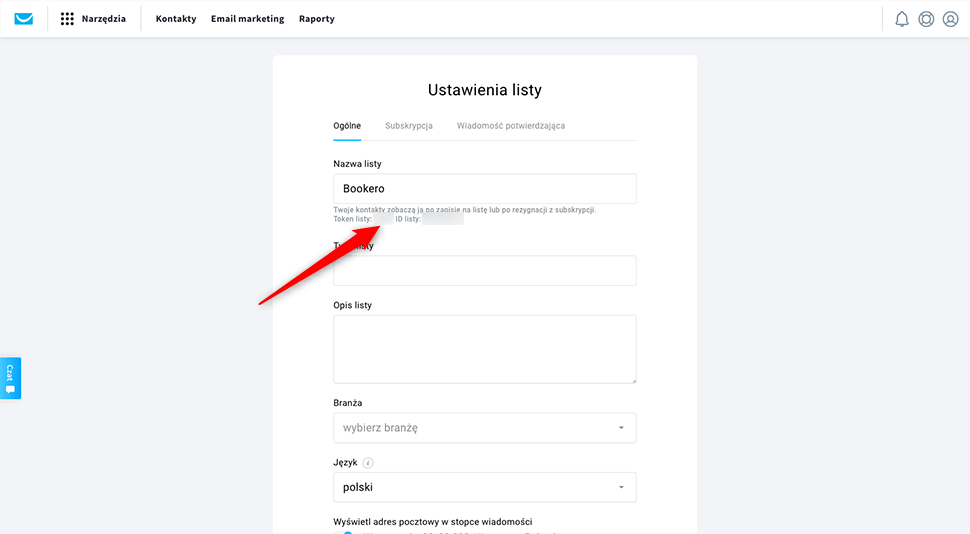This screenshot has height=534, width=970.
Task: Click inside the Opis listy text area
Action: [x=484, y=349]
